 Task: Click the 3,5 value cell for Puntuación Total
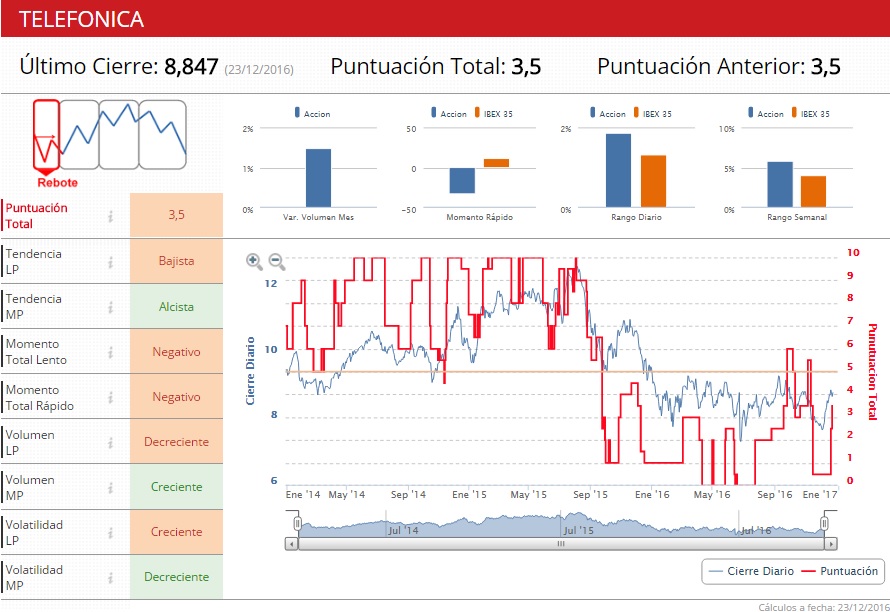[x=177, y=215]
